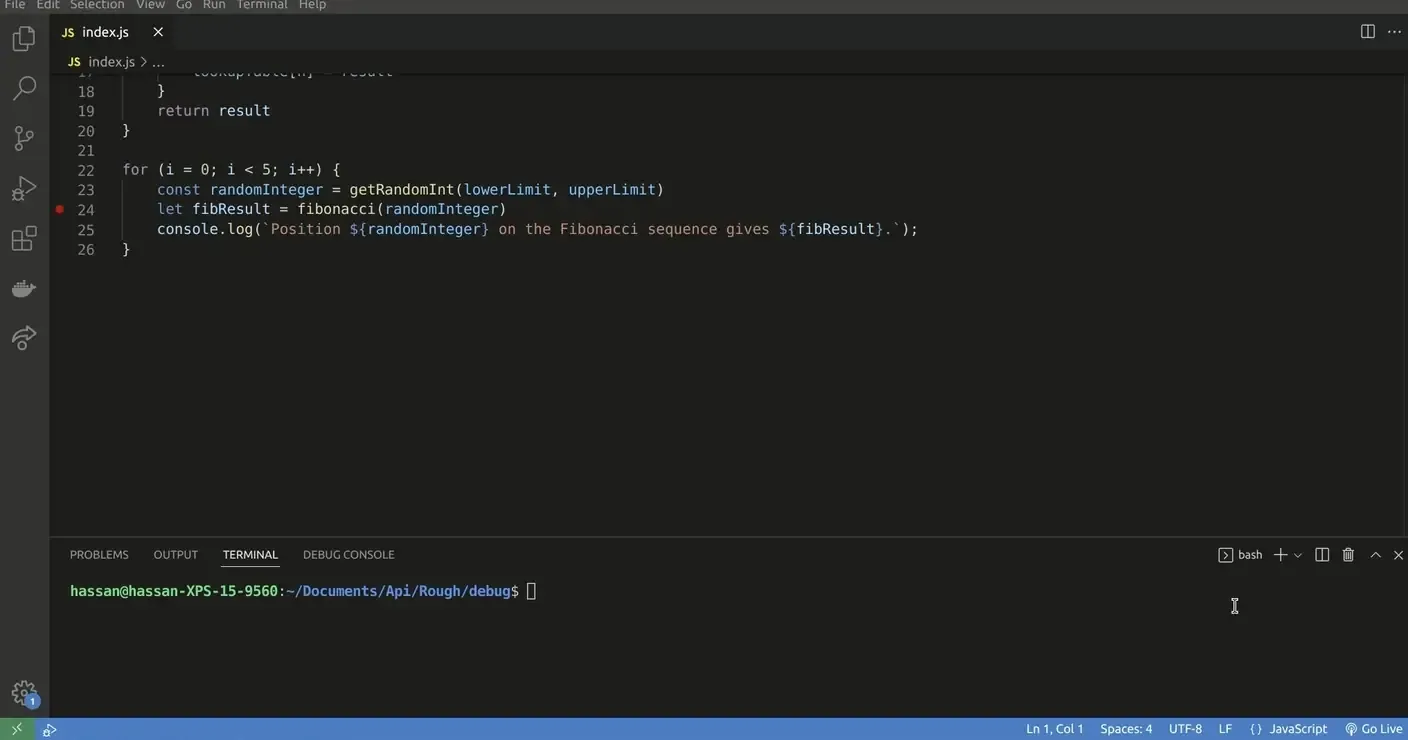Split the terminal panel

[x=1322, y=555]
